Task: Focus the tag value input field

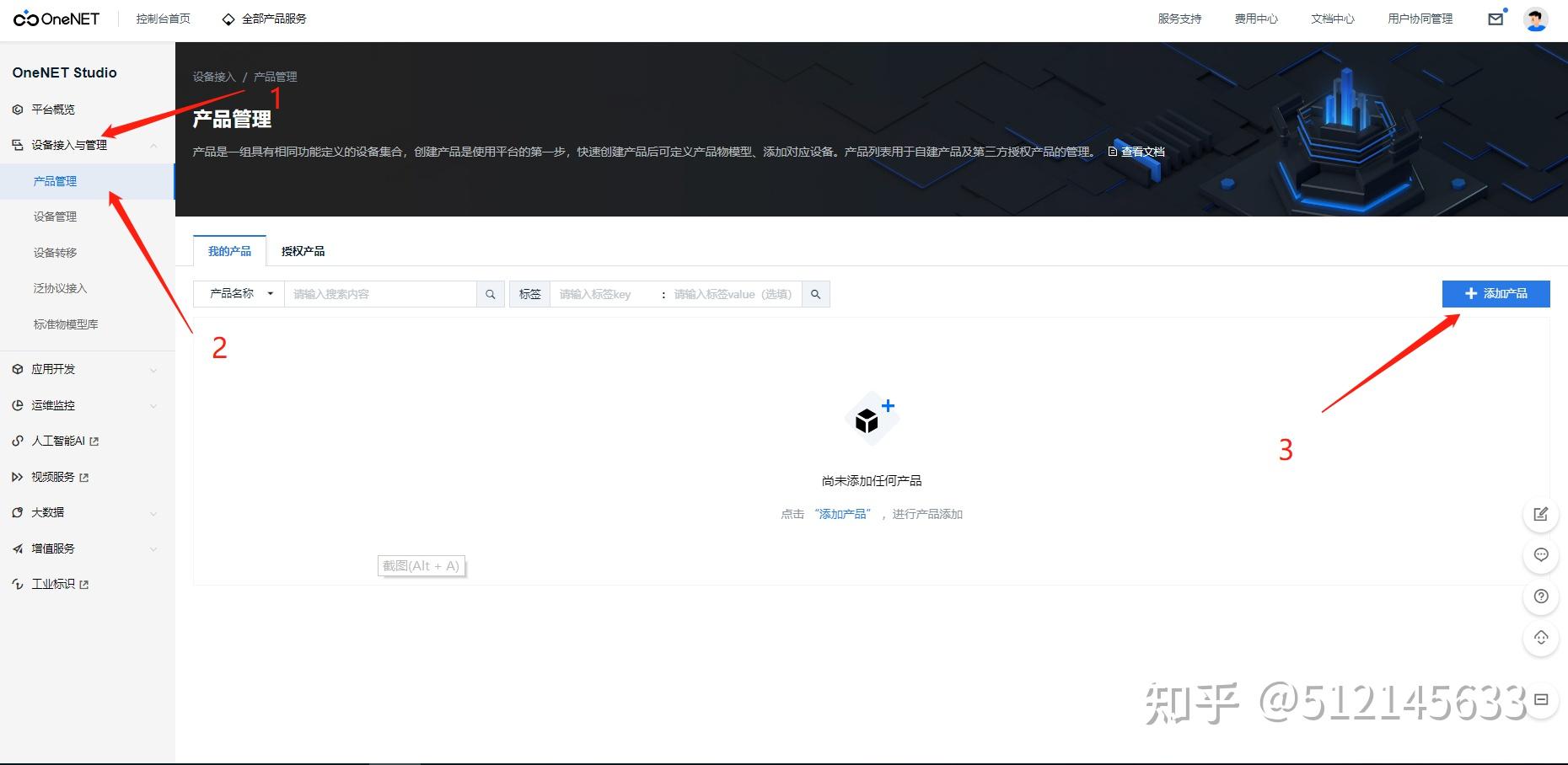Action: tap(734, 294)
